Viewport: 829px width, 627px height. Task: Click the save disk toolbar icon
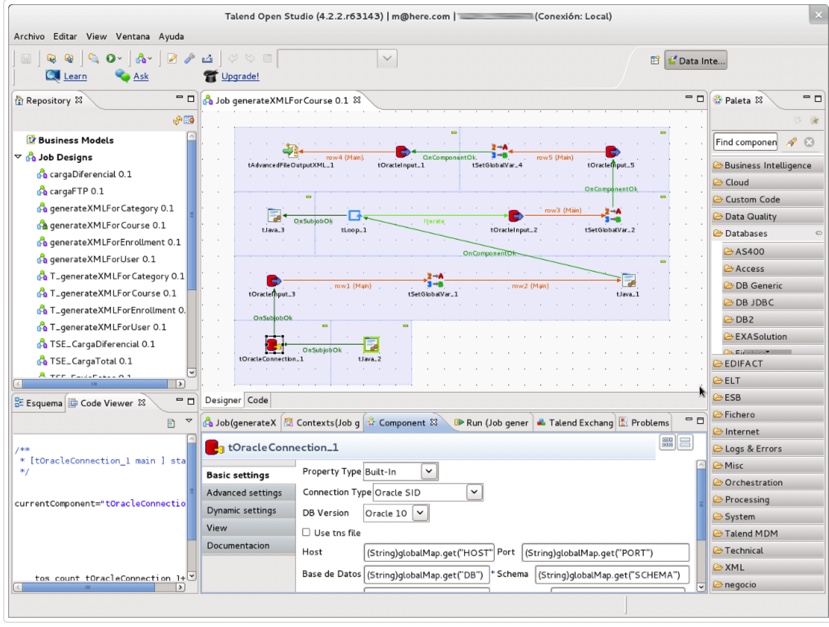(x=25, y=59)
